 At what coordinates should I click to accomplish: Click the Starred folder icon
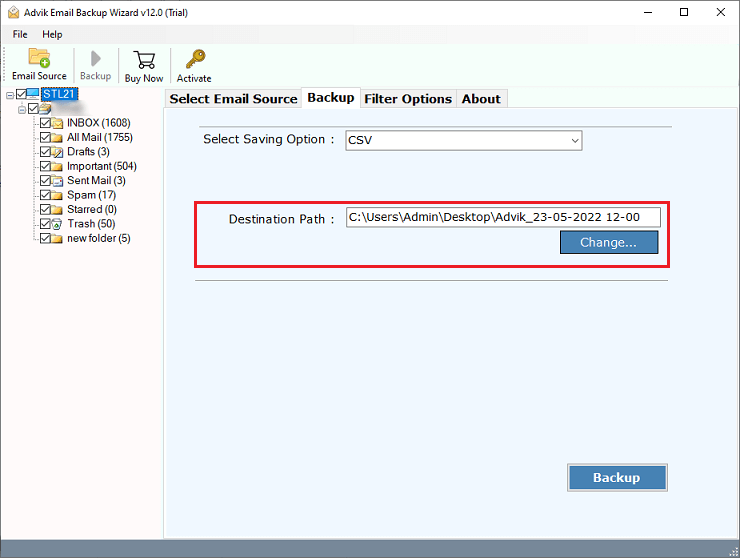pyautogui.click(x=57, y=210)
